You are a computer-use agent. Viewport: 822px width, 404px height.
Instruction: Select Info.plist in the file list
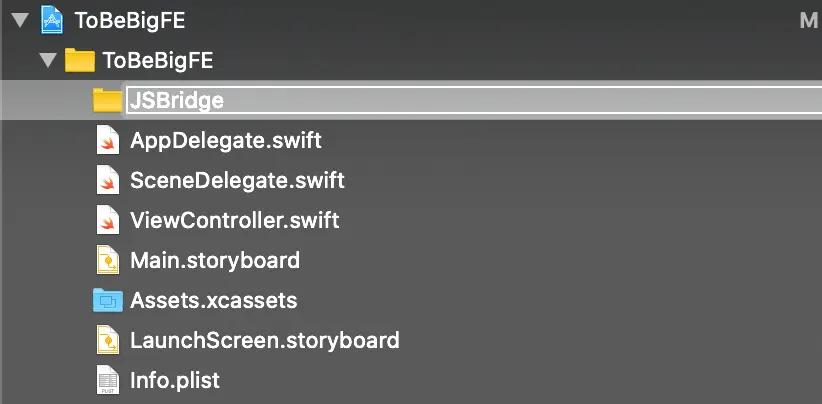pyautogui.click(x=175, y=380)
